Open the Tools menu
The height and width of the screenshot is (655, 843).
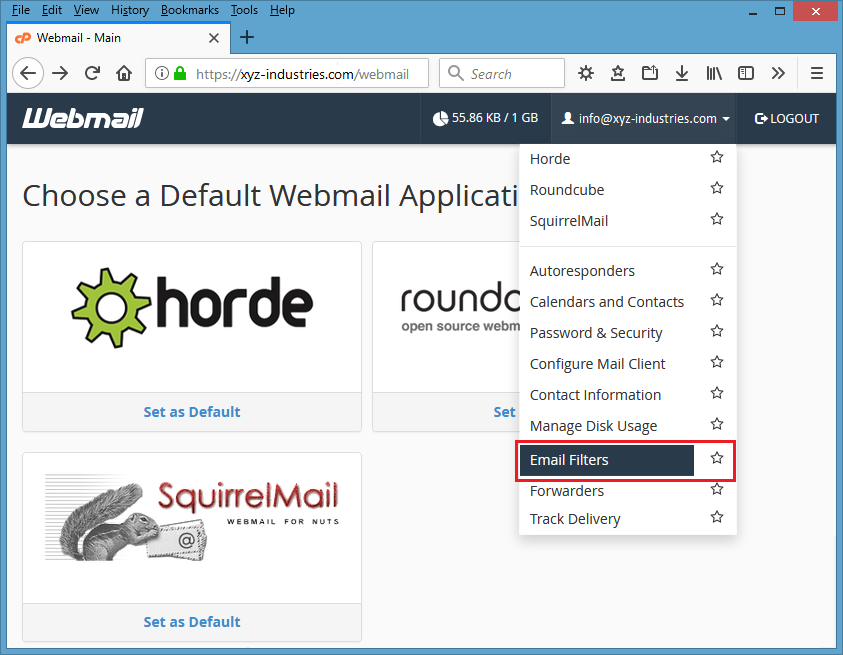(244, 10)
